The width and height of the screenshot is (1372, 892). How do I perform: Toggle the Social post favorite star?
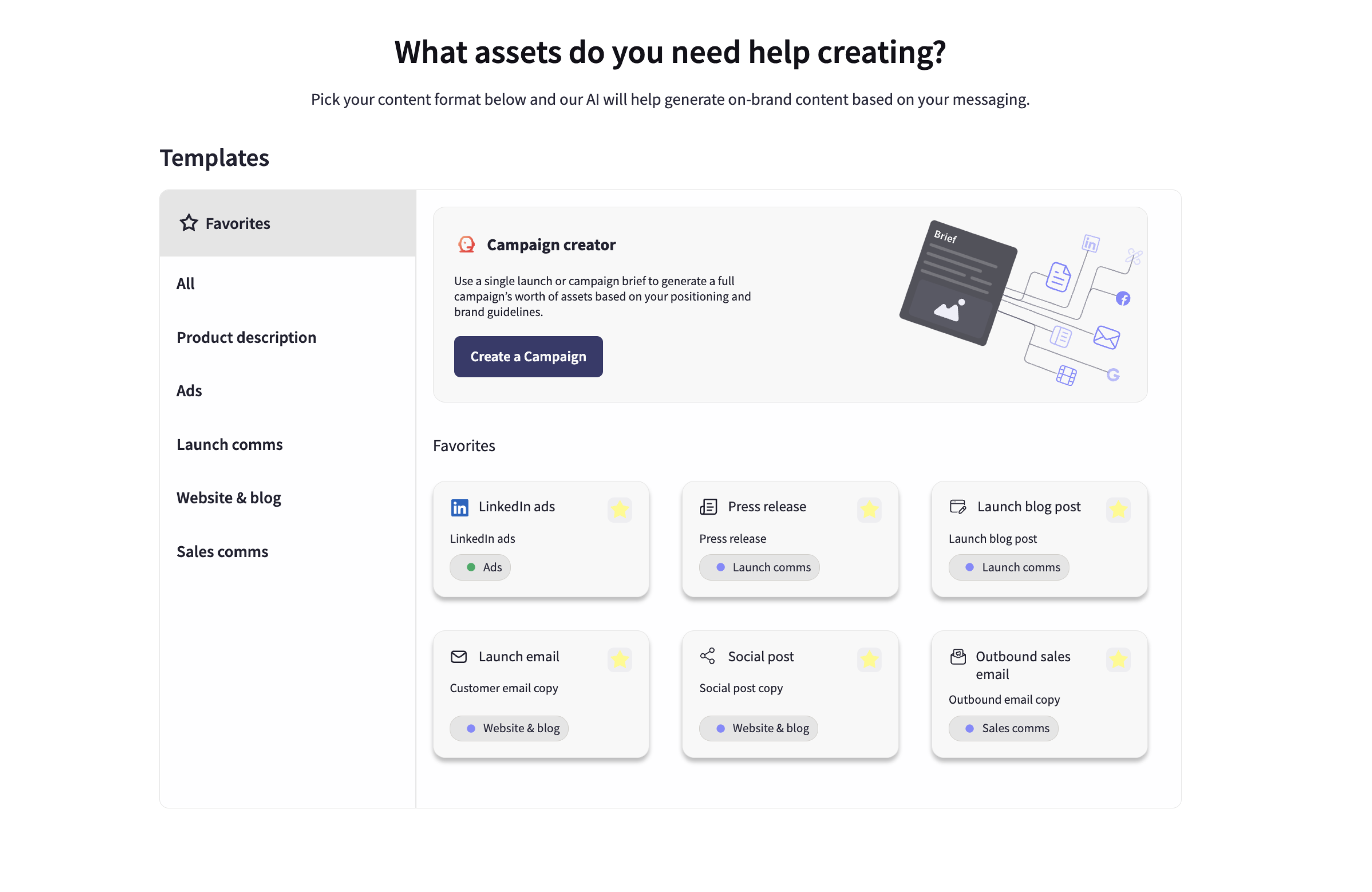(869, 659)
